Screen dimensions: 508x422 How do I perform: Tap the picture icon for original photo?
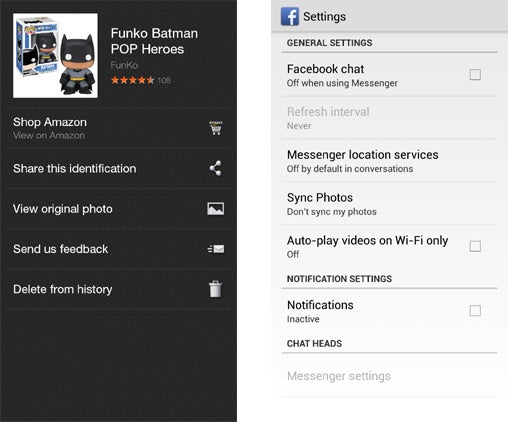click(216, 209)
